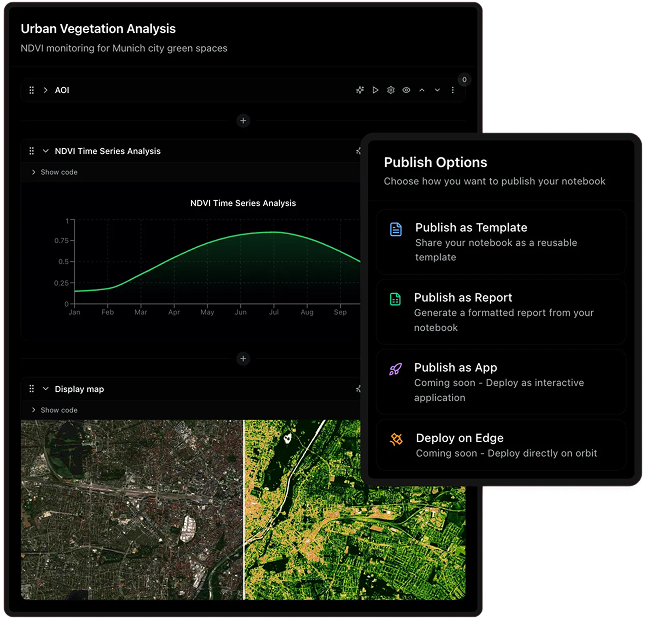Choose Deploy on Edge option
Image resolution: width=645 pixels, height=618 pixels.
502,445
